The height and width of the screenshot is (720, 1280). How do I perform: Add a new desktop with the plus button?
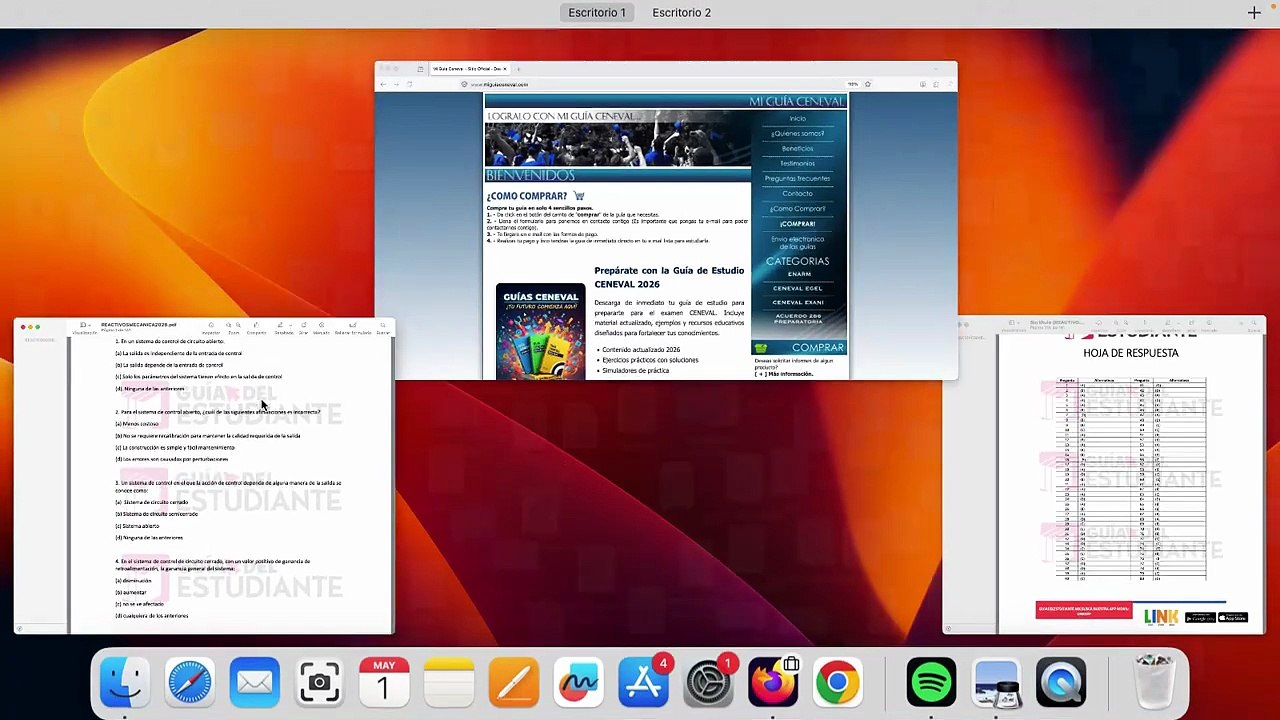(1254, 13)
